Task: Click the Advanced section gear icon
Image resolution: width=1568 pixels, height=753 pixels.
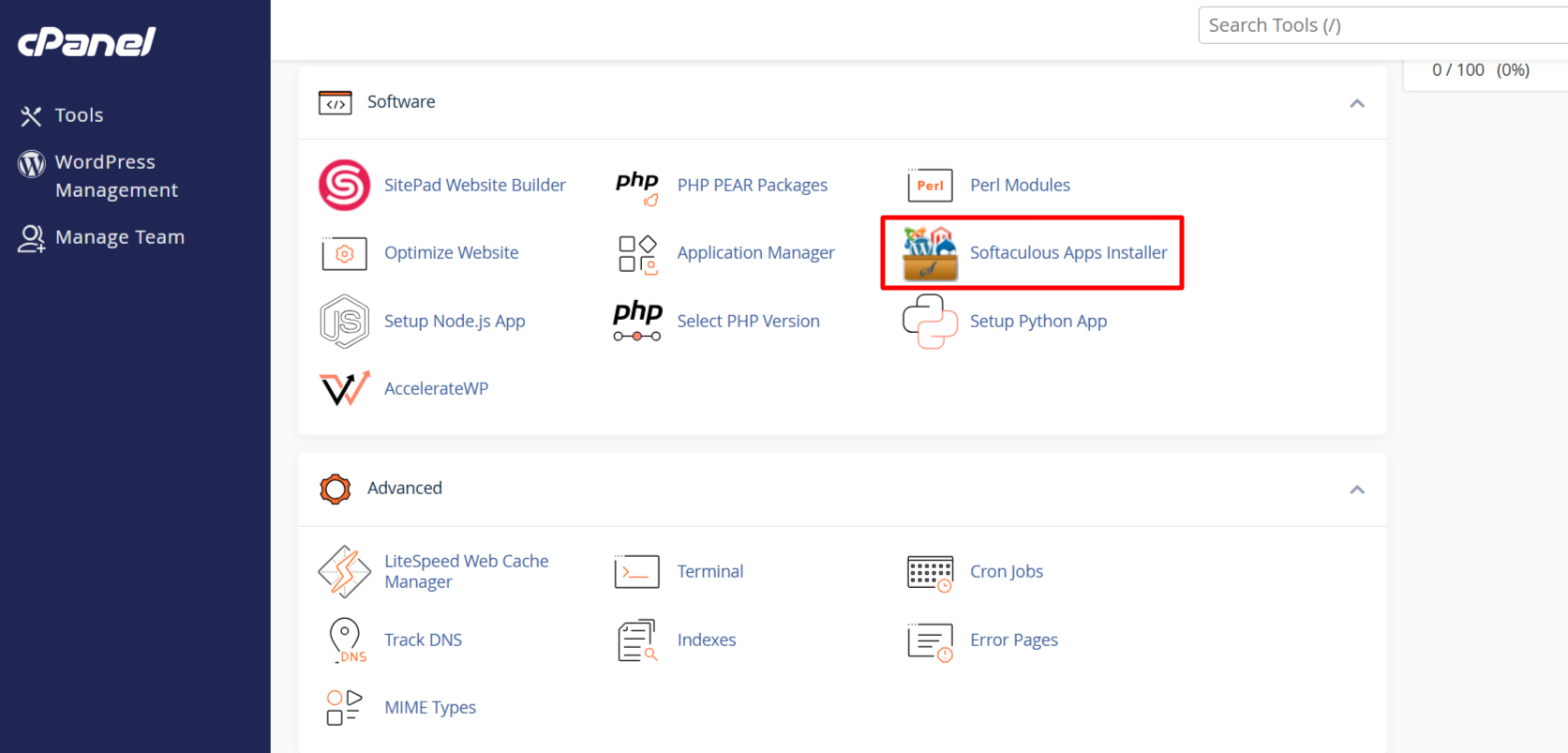Action: coord(336,489)
